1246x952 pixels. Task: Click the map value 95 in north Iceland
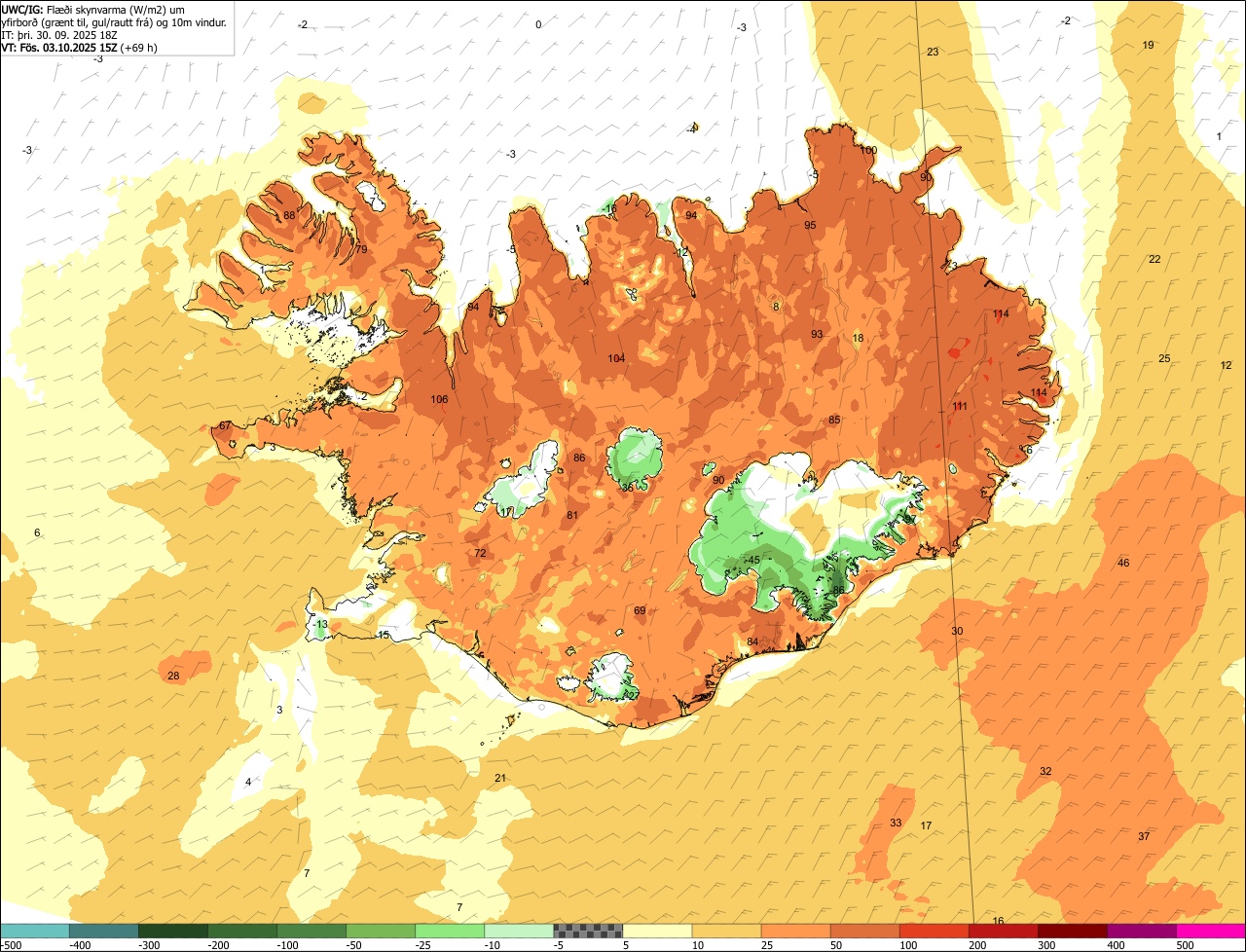click(x=810, y=226)
